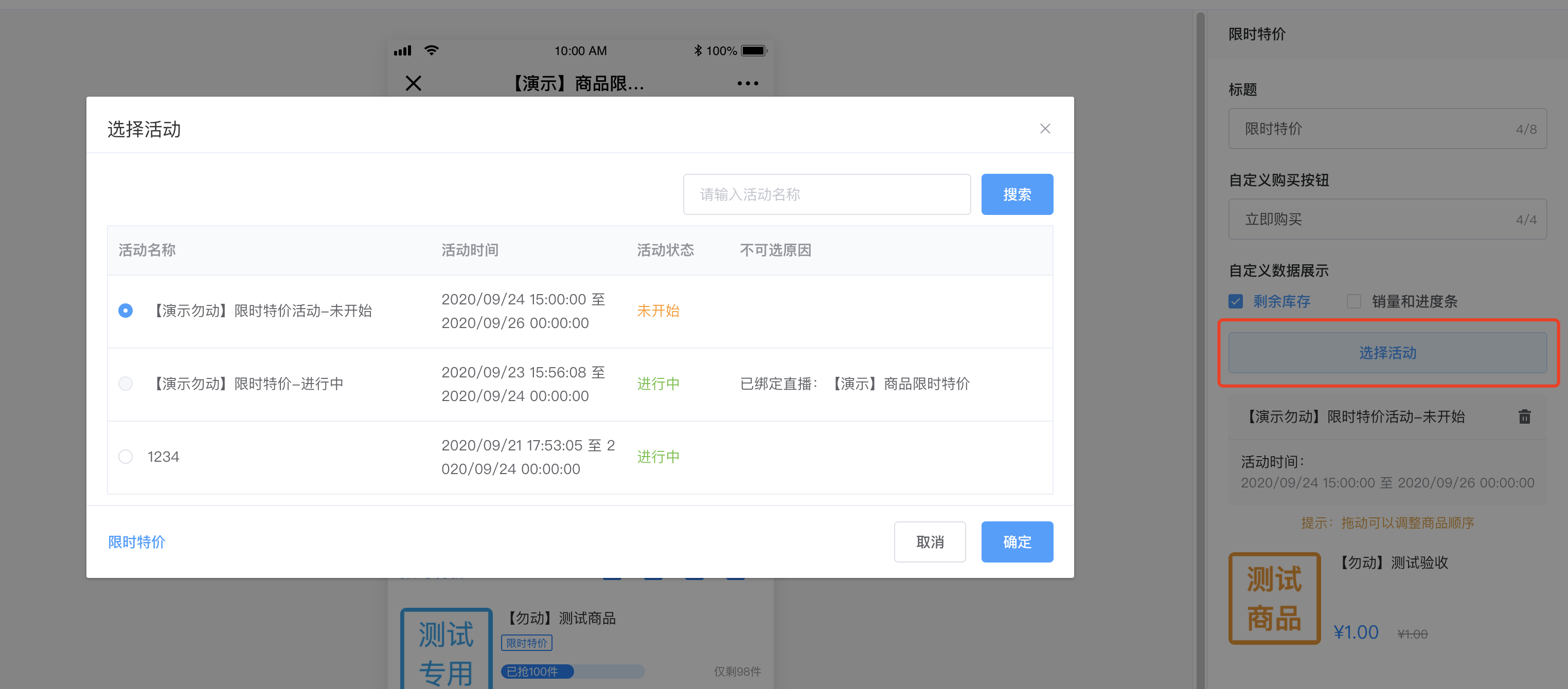Image resolution: width=1568 pixels, height=689 pixels.
Task: Click the 限时特价 tag in the phone preview
Action: point(526,643)
